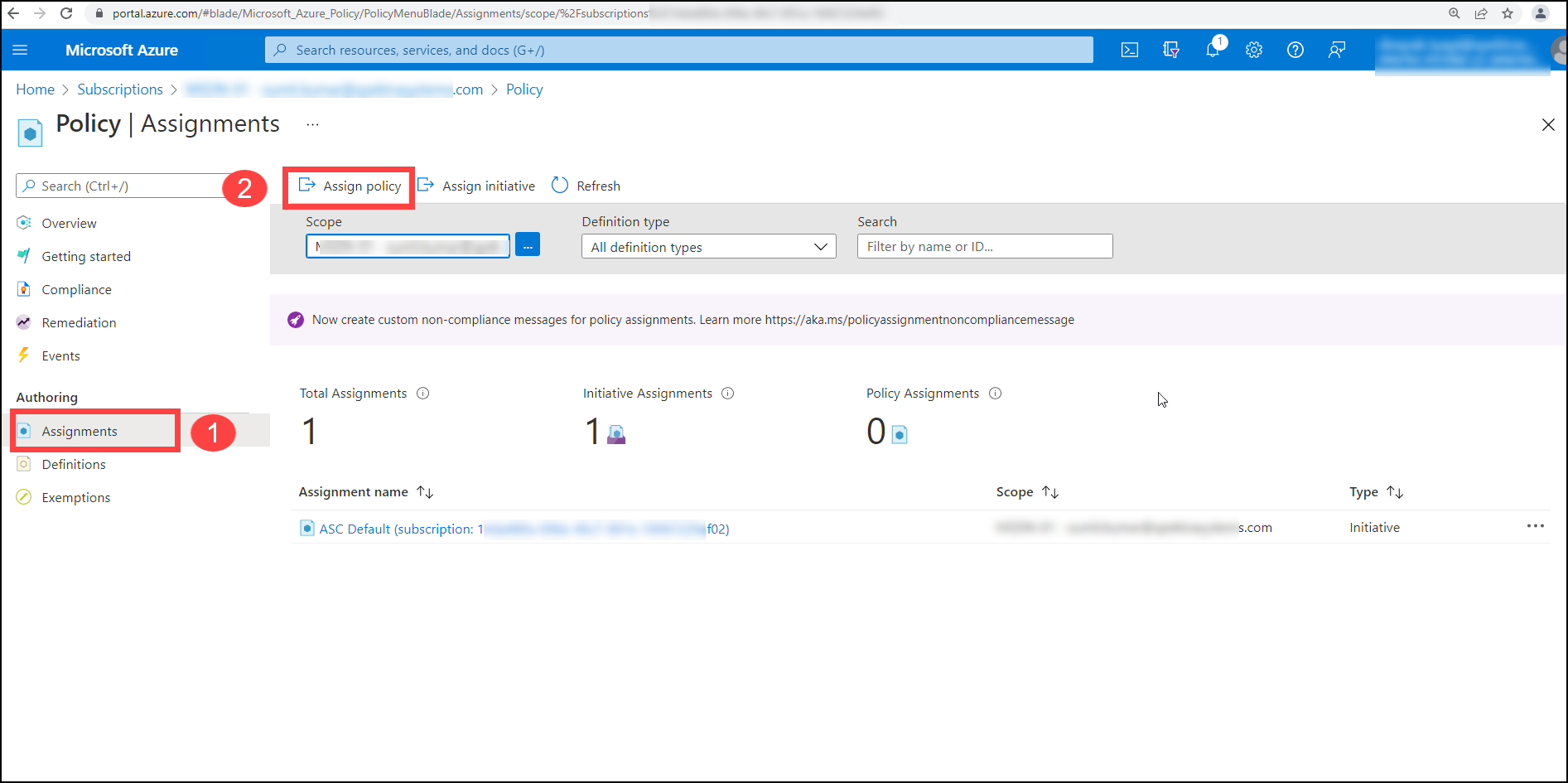This screenshot has height=783, width=1568.
Task: Focus the global search resources box
Action: point(679,51)
